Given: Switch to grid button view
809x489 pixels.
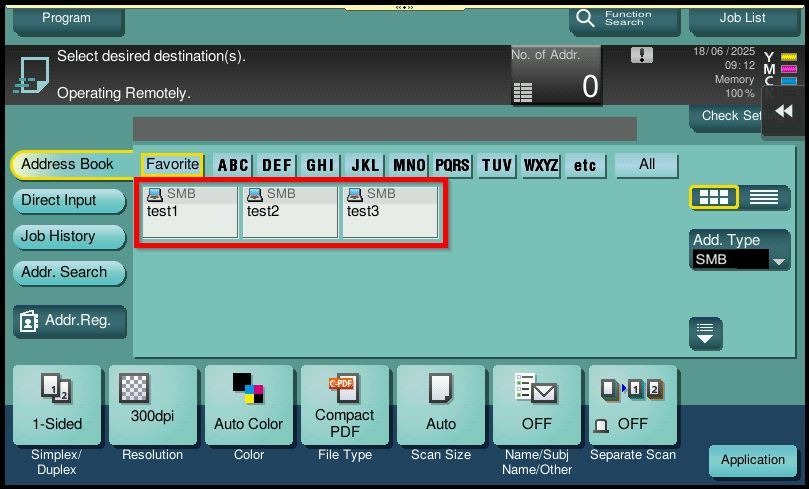Looking at the screenshot, I should [714, 197].
